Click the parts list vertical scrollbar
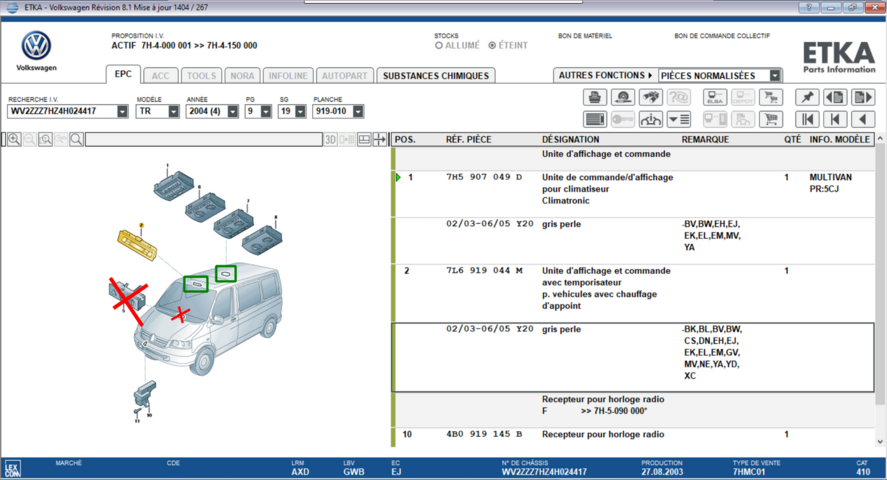 pos(880,274)
